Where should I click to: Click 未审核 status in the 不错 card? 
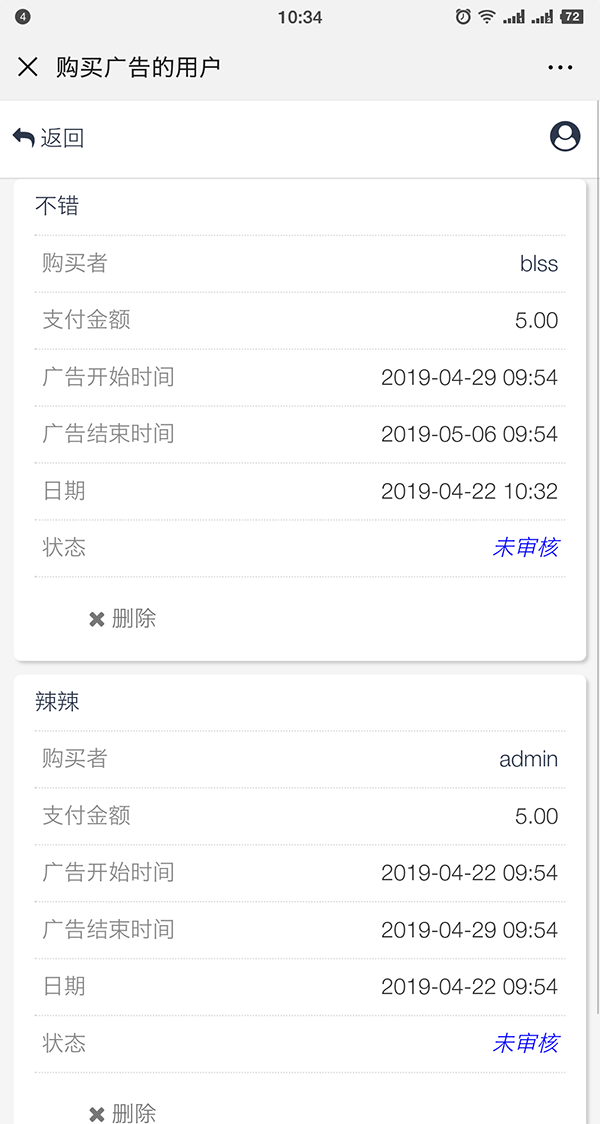pos(525,547)
